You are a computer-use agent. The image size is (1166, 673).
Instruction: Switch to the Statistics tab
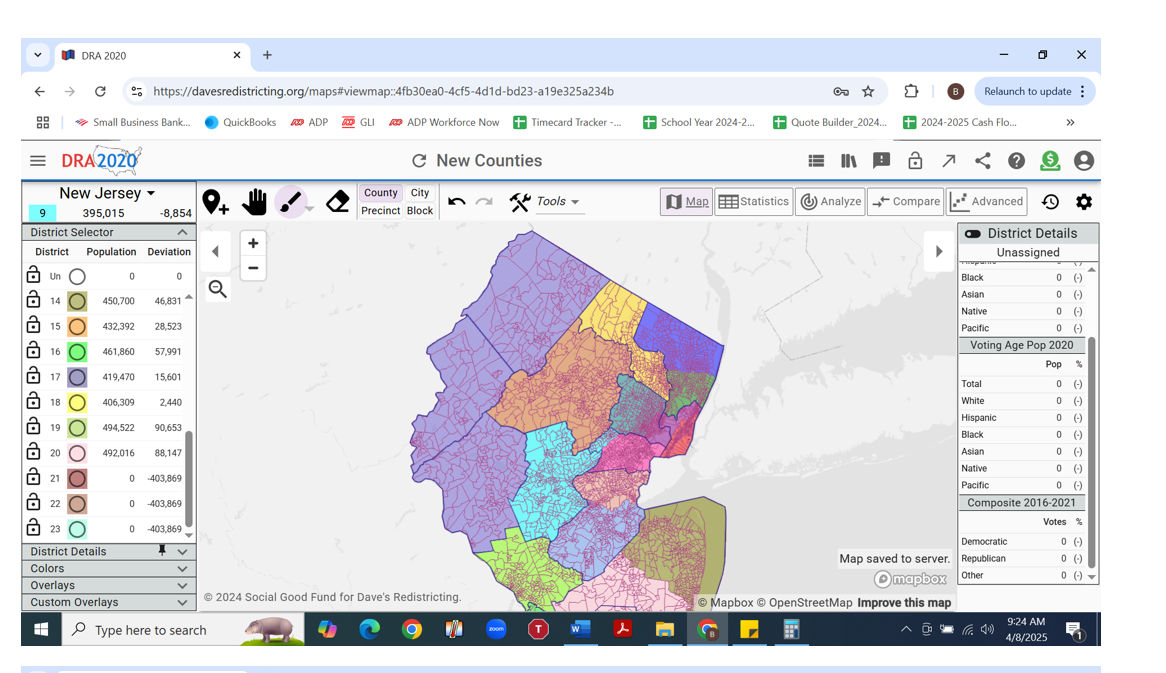point(754,202)
